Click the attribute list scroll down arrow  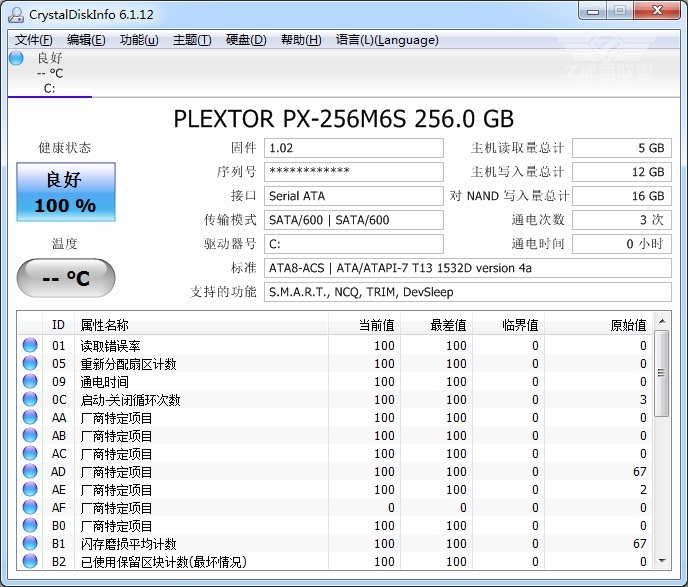662,561
